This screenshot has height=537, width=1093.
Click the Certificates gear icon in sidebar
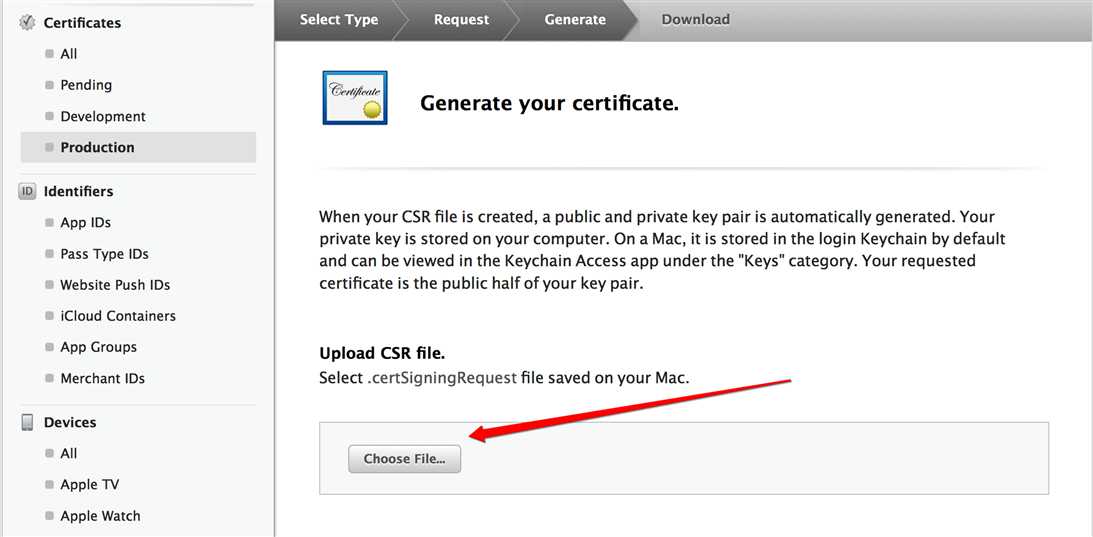click(x=27, y=22)
